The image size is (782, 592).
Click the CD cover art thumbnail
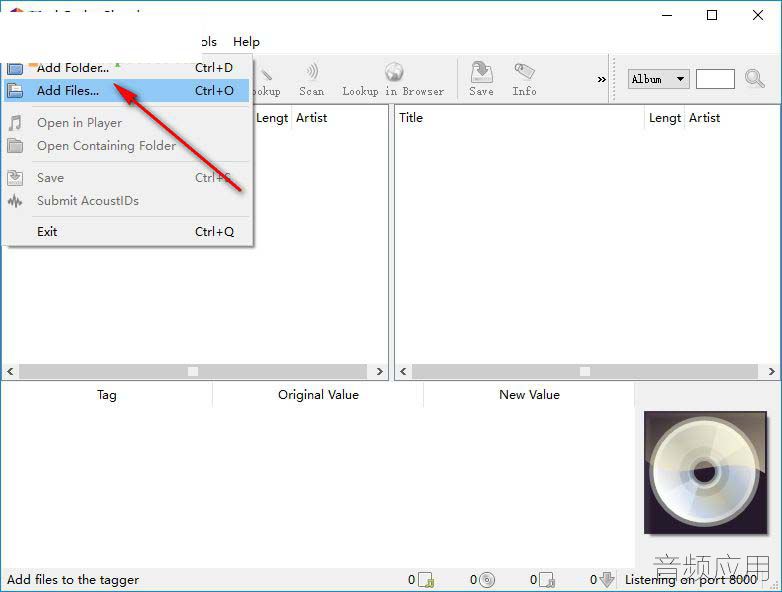point(705,472)
